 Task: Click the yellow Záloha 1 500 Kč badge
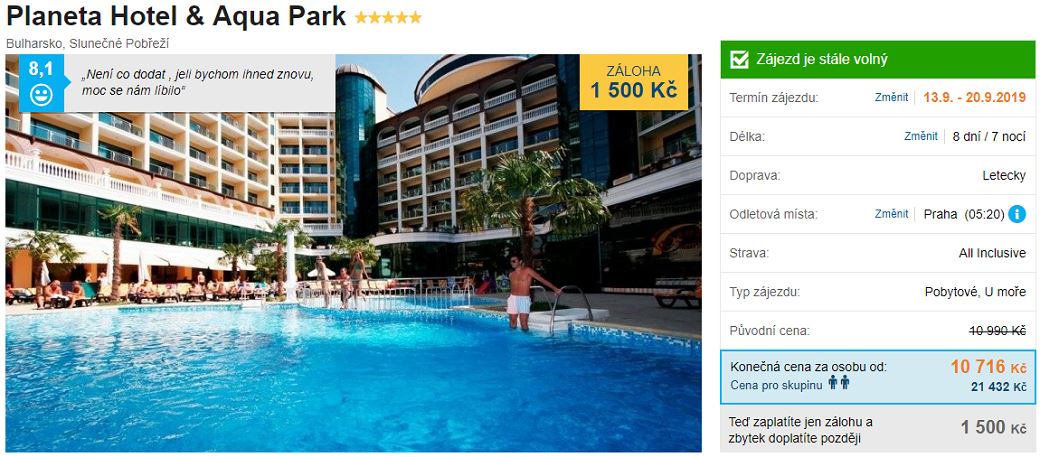[633, 82]
